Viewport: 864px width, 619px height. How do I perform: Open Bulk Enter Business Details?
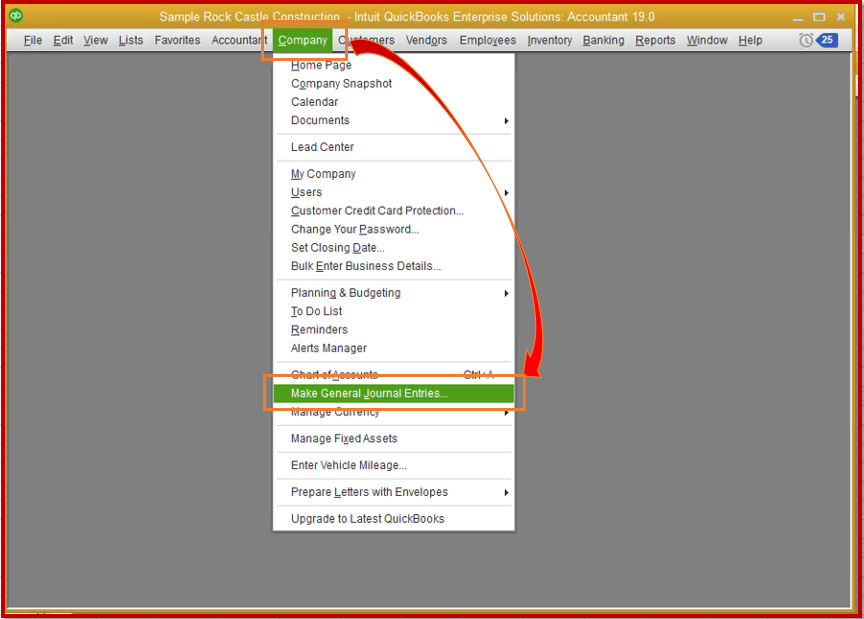394,266
